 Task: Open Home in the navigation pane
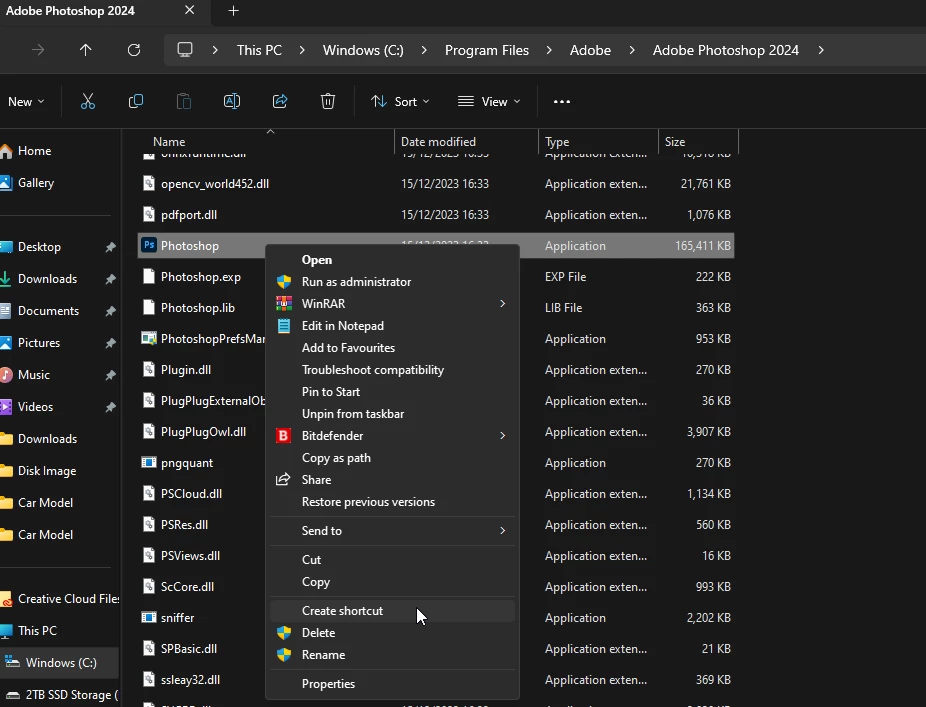[x=34, y=151]
